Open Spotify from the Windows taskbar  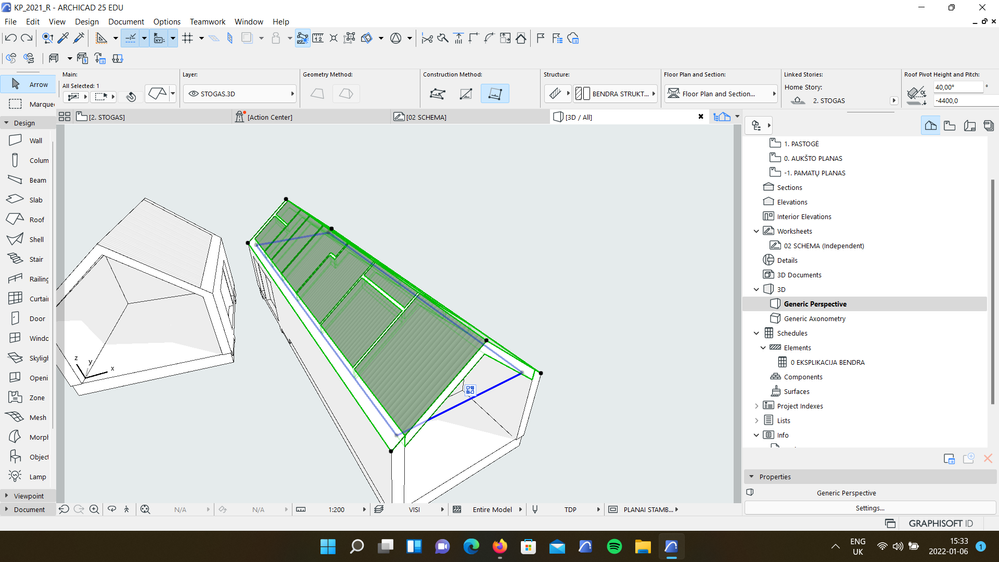click(x=615, y=547)
